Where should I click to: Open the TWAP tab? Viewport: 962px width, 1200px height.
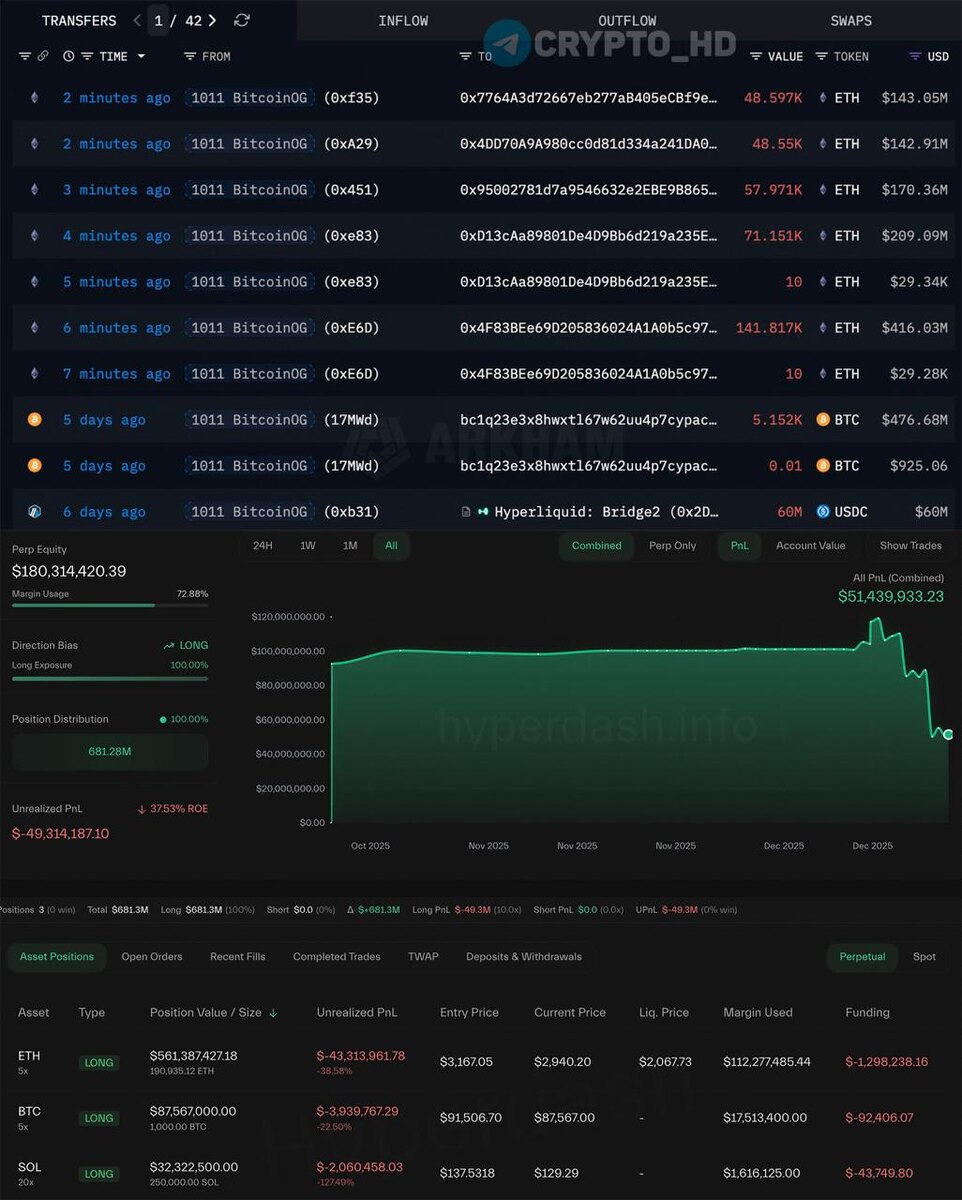pos(423,957)
